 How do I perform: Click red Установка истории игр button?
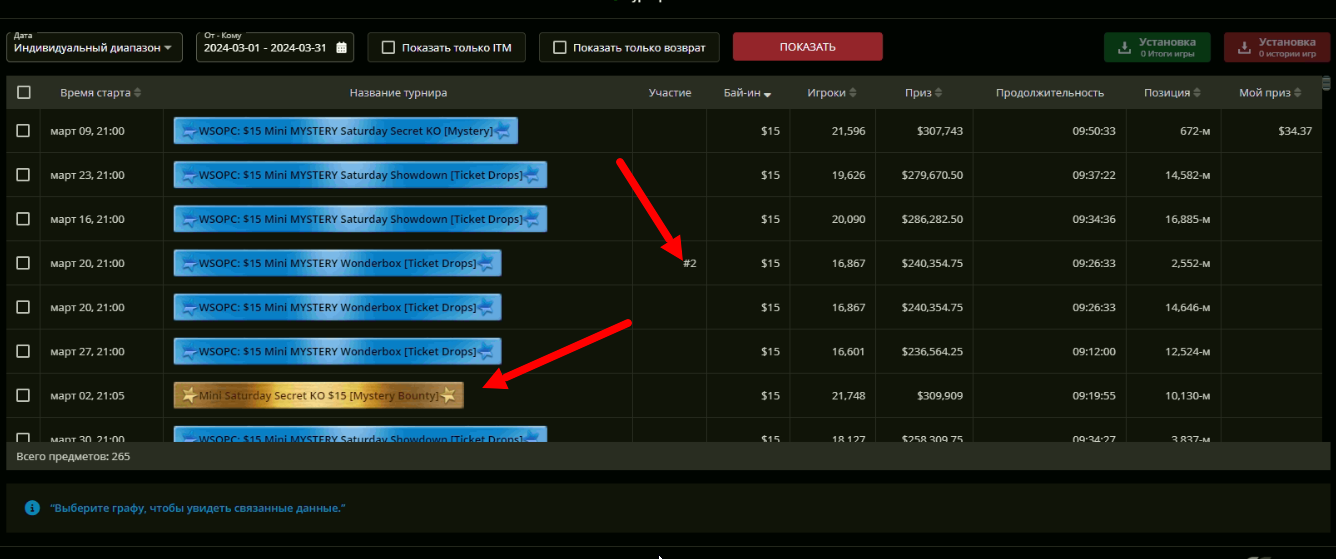[1277, 47]
